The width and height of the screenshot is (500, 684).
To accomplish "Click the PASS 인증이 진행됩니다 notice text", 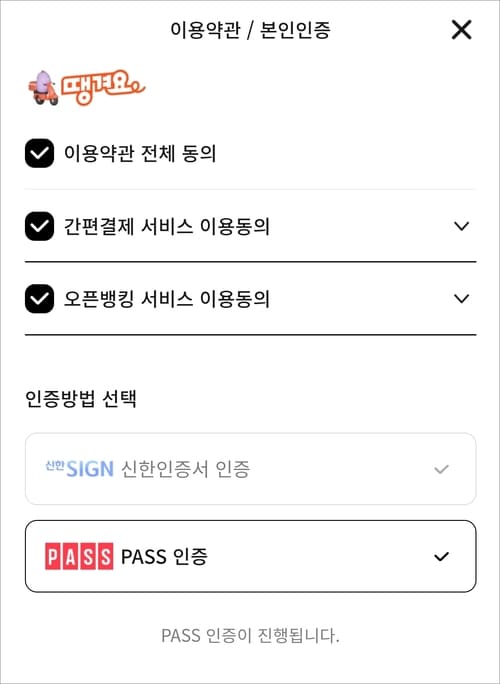I will tap(250, 635).
